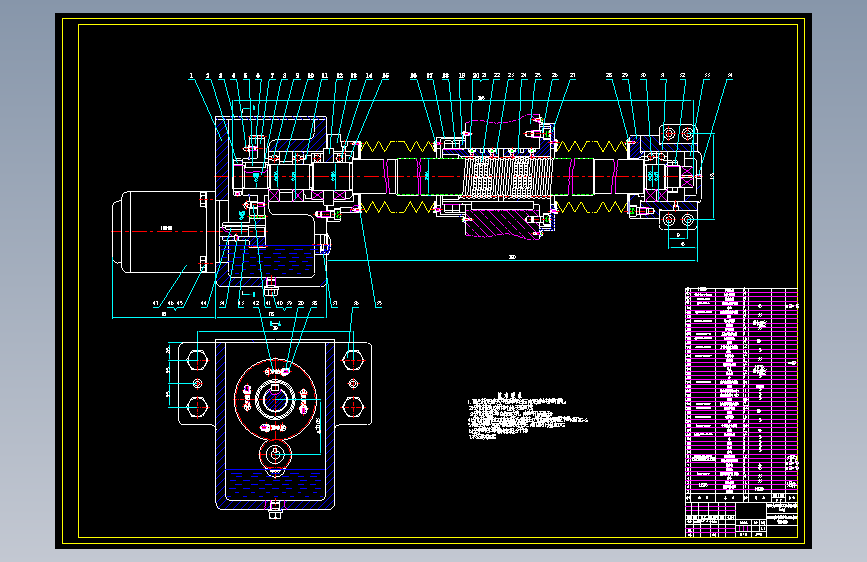
Task: Pick part callout number 9
Action: [x=297, y=76]
